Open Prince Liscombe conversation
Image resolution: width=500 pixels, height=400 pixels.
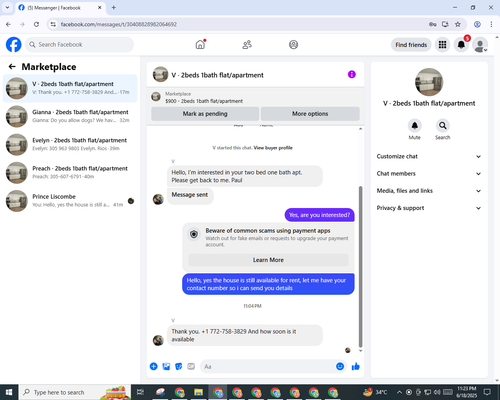(x=70, y=201)
